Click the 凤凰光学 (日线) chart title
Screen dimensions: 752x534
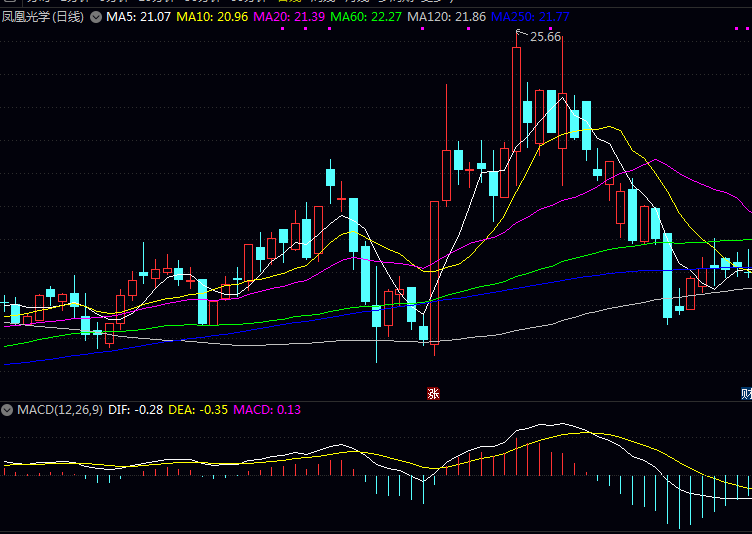click(43, 17)
